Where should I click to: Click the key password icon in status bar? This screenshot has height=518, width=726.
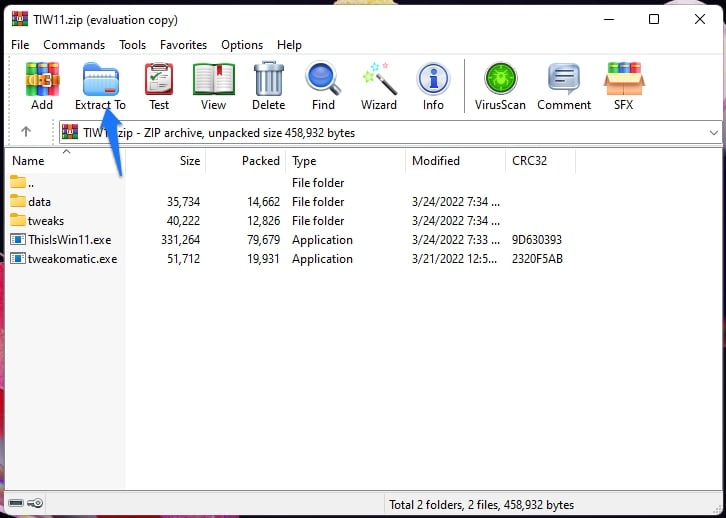(35, 503)
